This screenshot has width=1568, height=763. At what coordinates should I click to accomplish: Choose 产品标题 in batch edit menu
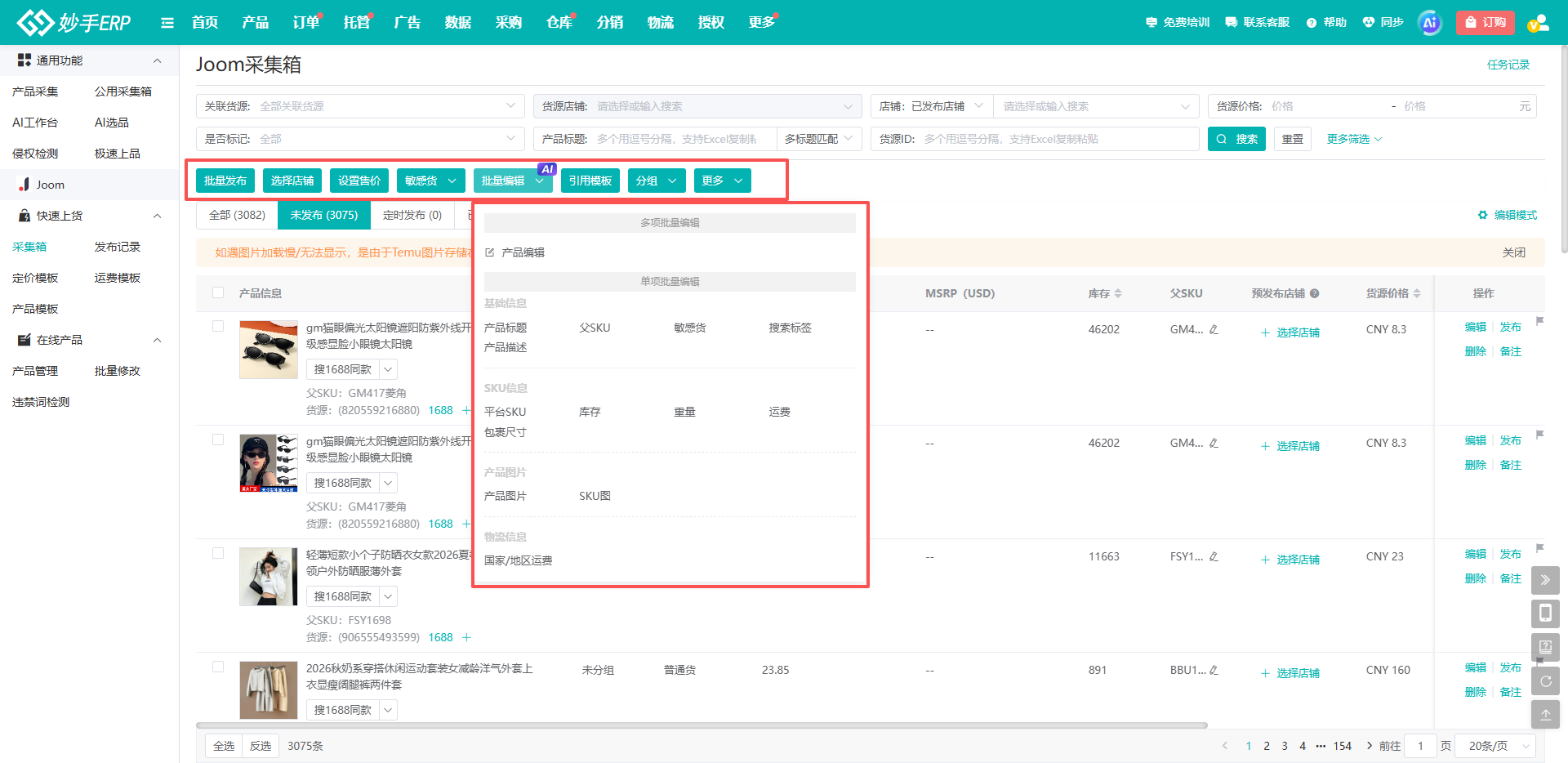click(506, 328)
